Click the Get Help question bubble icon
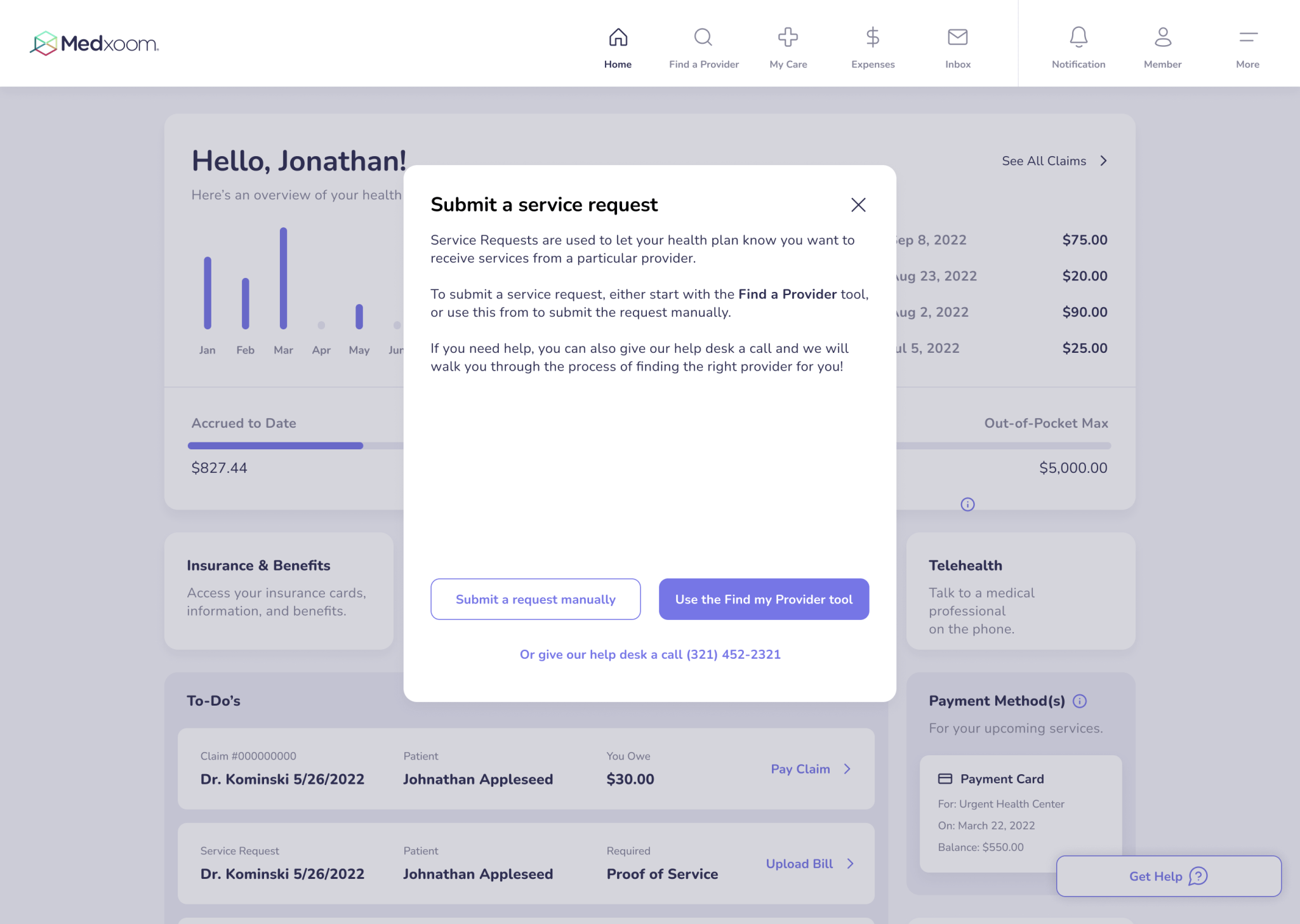This screenshot has width=1300, height=924. click(1198, 876)
